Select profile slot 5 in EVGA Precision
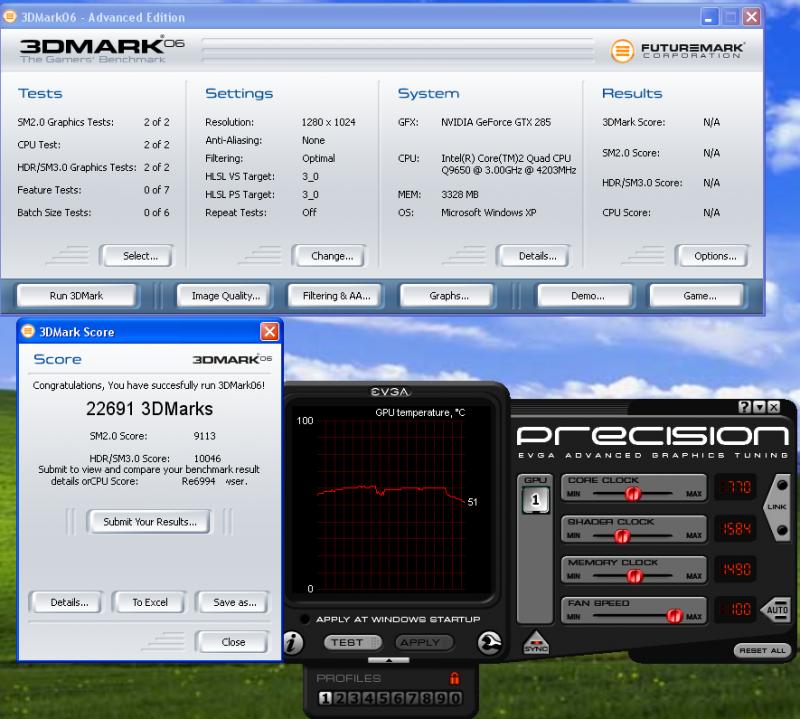Viewport: 800px width, 719px height. point(383,698)
